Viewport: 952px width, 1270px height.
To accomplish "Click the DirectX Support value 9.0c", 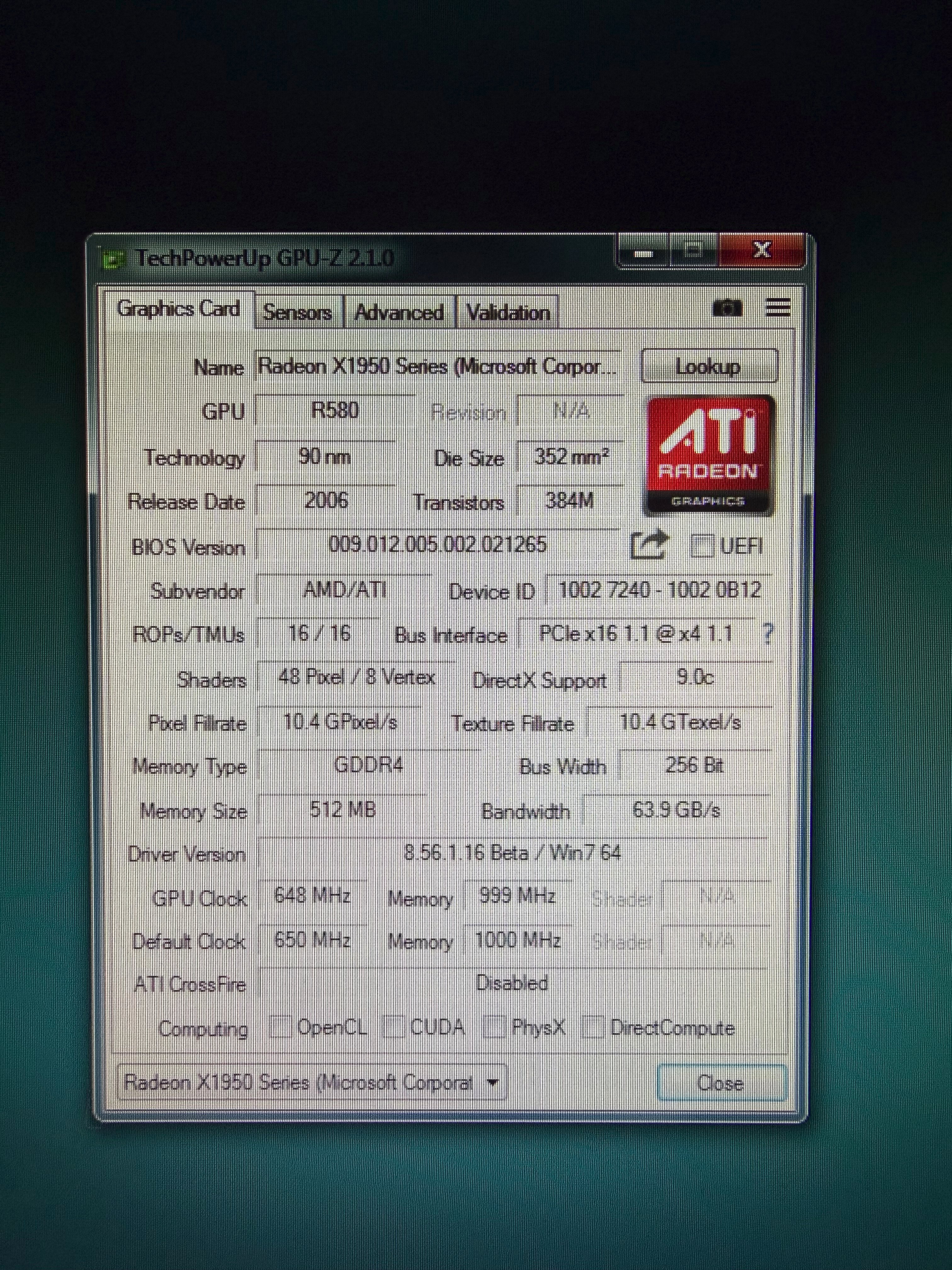I will 695,678.
